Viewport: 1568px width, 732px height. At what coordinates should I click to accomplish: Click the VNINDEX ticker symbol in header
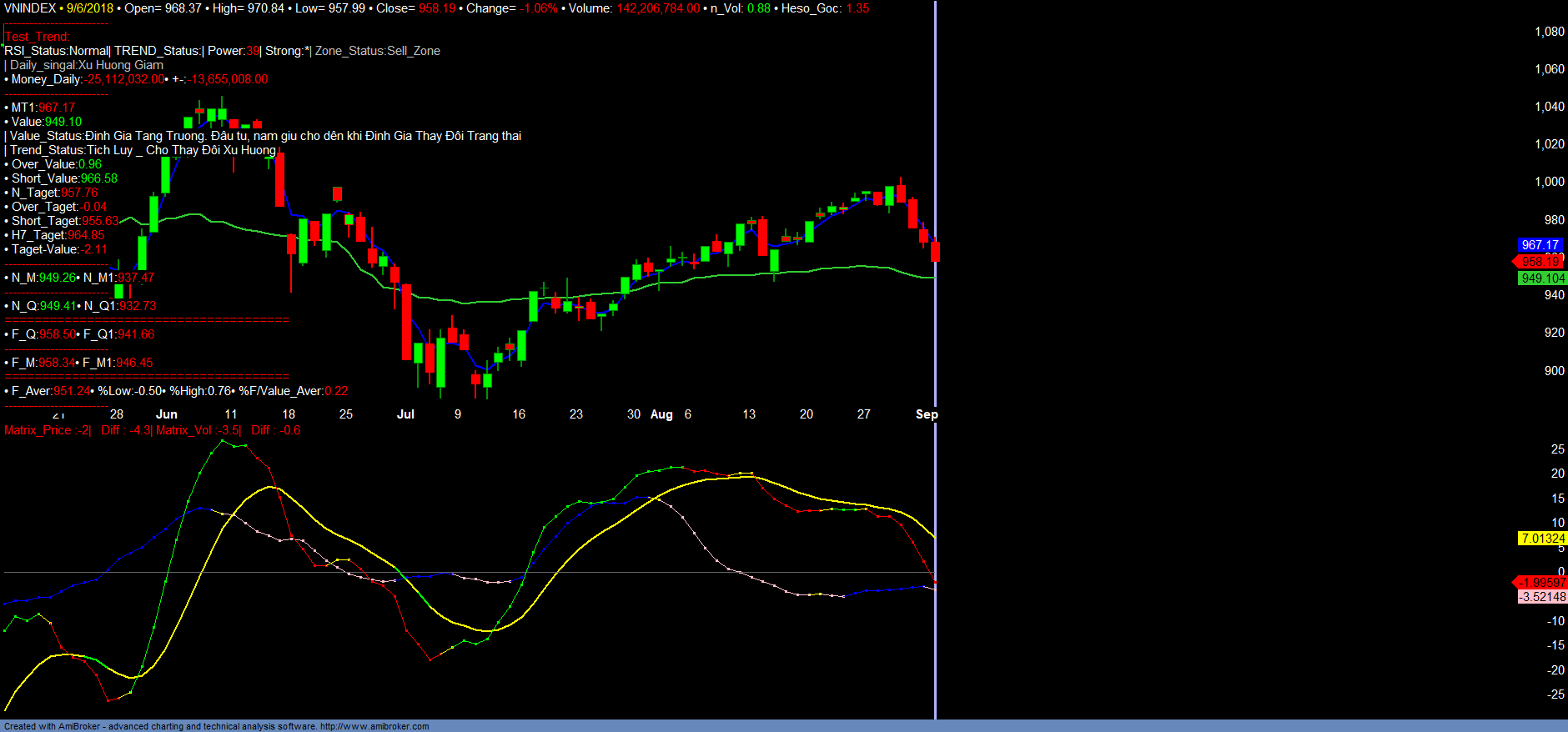click(x=30, y=8)
